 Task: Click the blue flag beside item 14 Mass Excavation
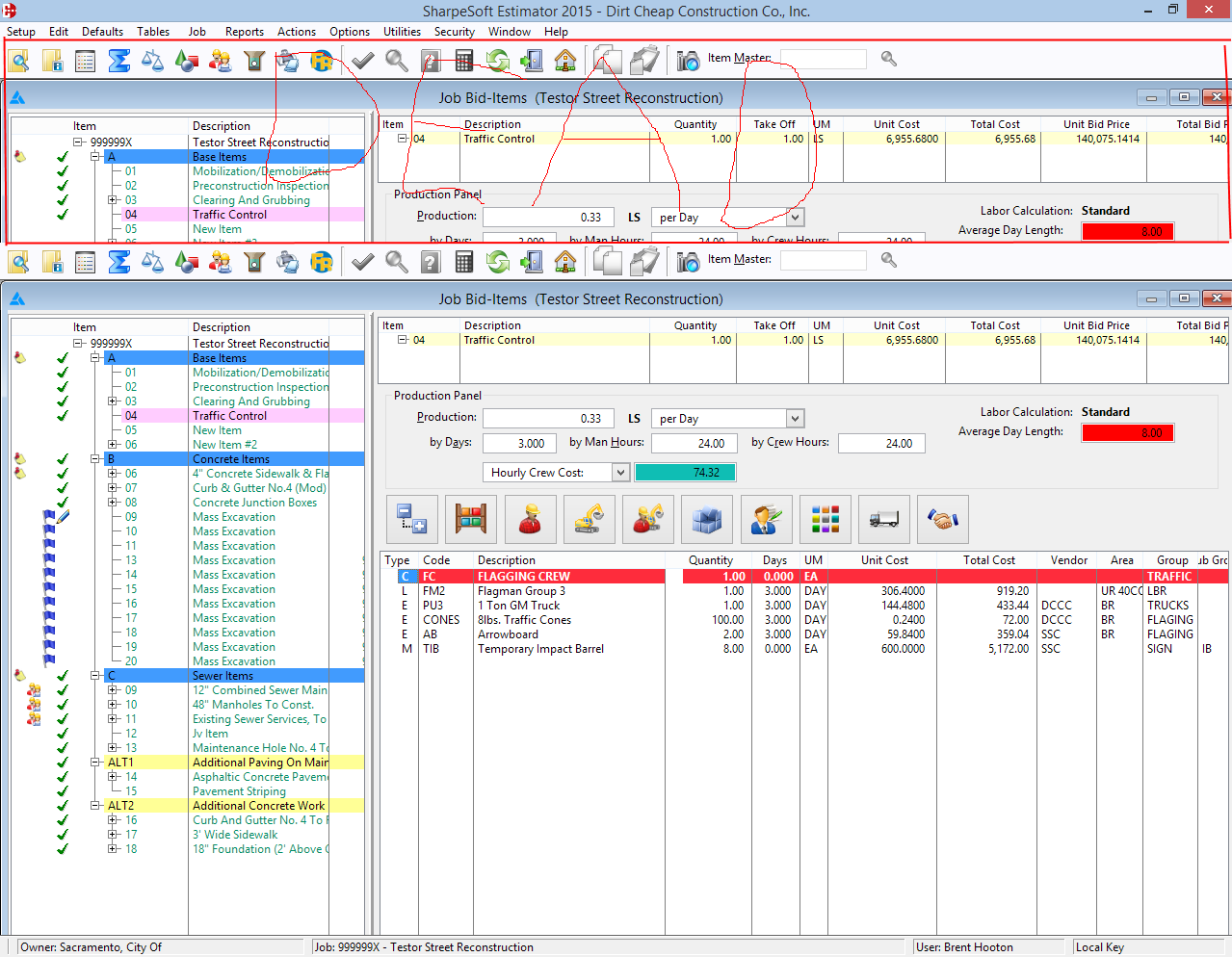tap(49, 575)
